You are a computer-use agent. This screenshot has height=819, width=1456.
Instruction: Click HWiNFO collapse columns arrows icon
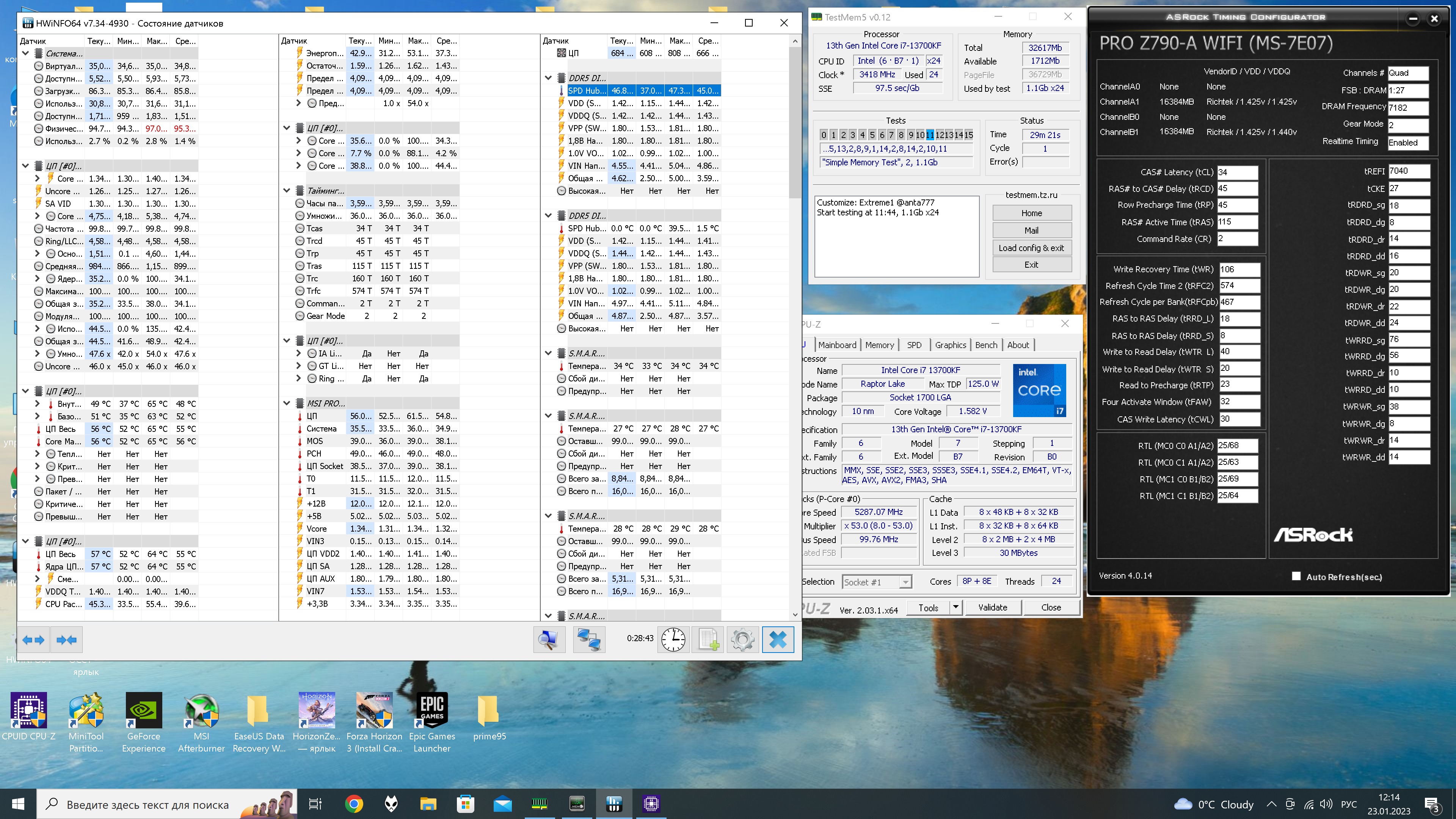[66, 640]
